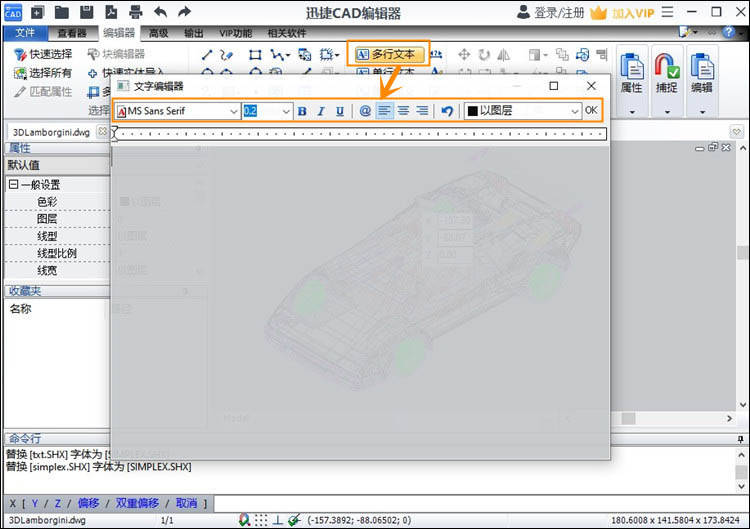Select the Rectangle drawing tool
This screenshot has height=529, width=750.
tap(255, 55)
